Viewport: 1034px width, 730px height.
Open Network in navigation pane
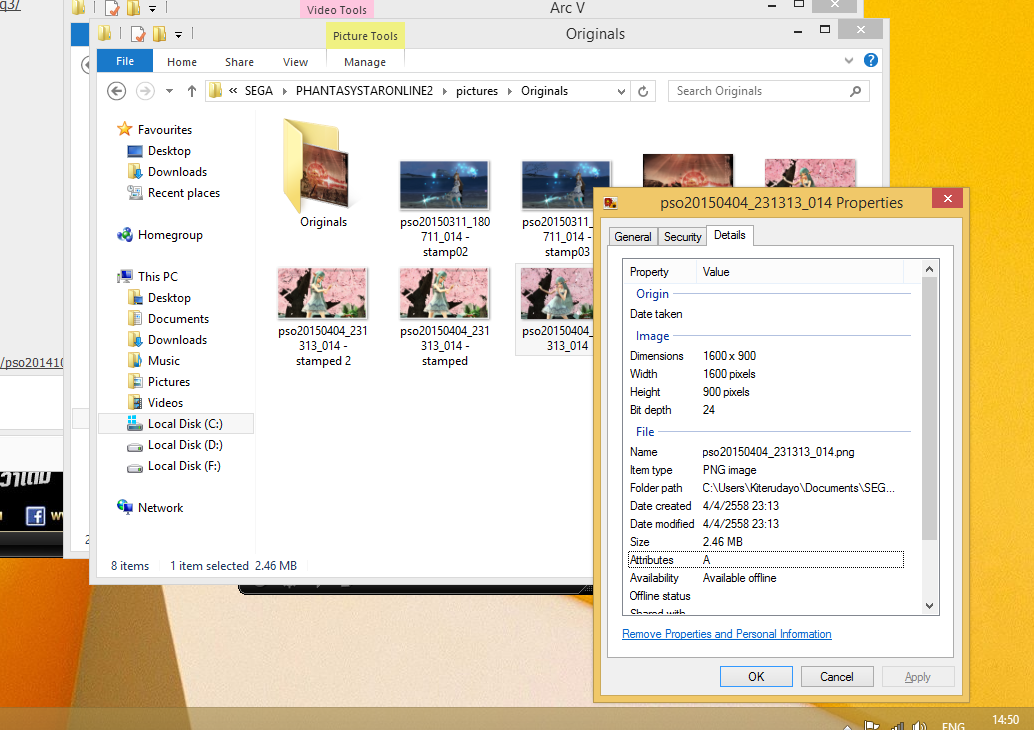click(160, 508)
